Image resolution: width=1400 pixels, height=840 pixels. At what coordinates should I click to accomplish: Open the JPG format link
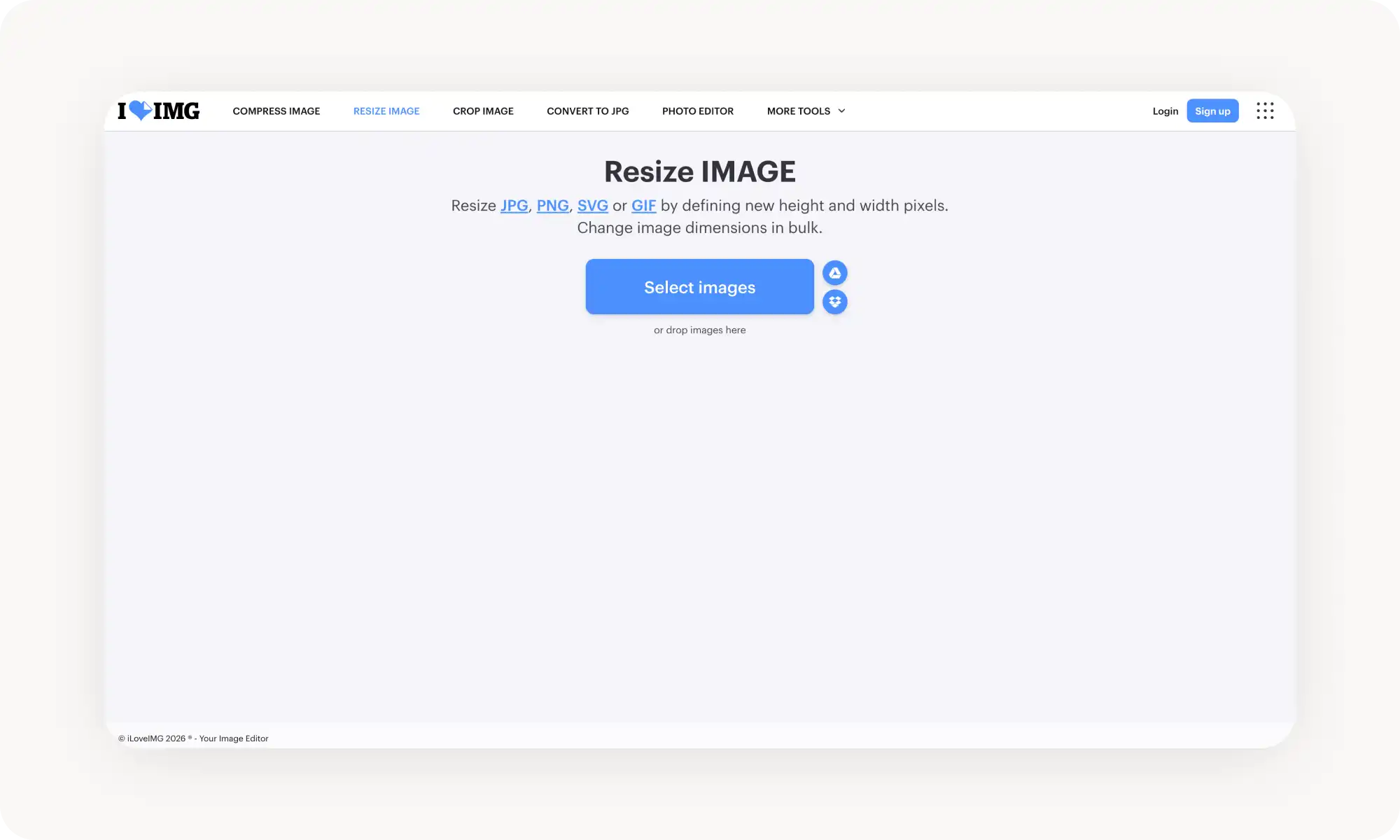pyautogui.click(x=514, y=205)
